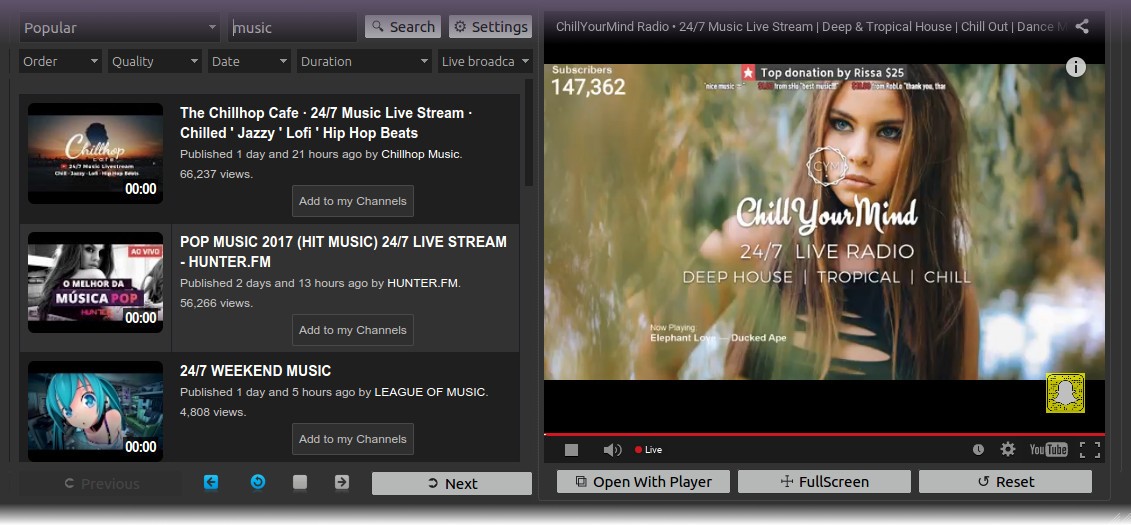Click the Previous page button

coord(100,483)
